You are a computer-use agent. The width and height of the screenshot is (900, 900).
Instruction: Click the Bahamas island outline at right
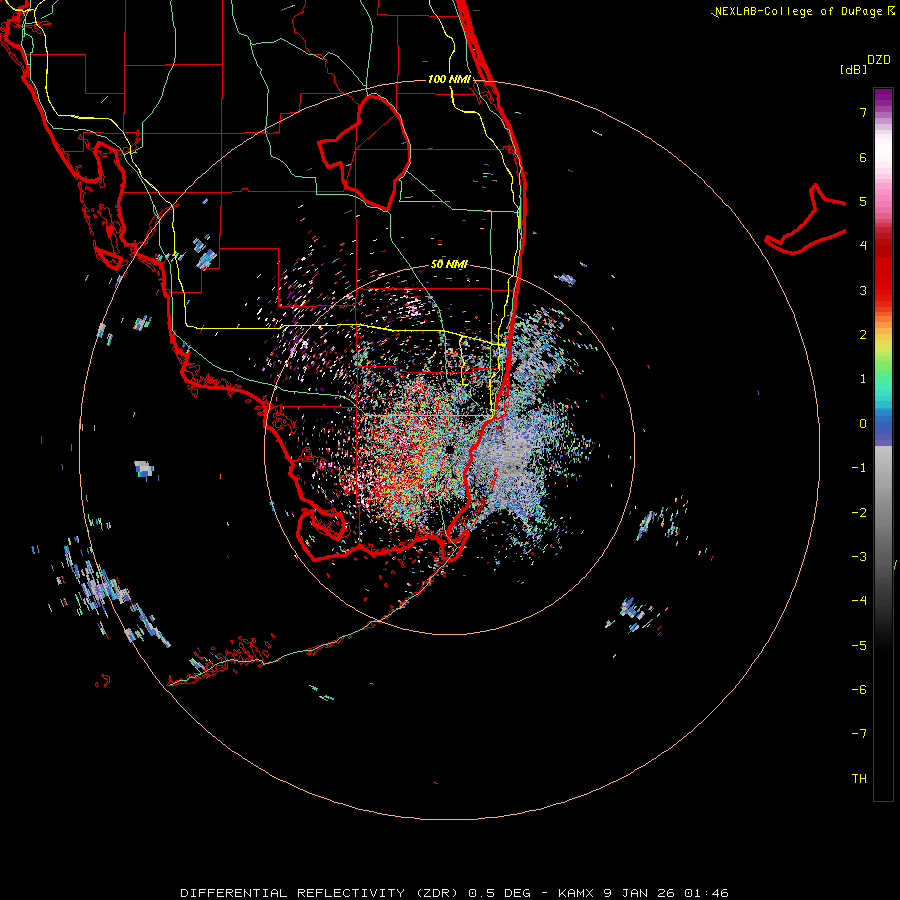pyautogui.click(x=806, y=220)
